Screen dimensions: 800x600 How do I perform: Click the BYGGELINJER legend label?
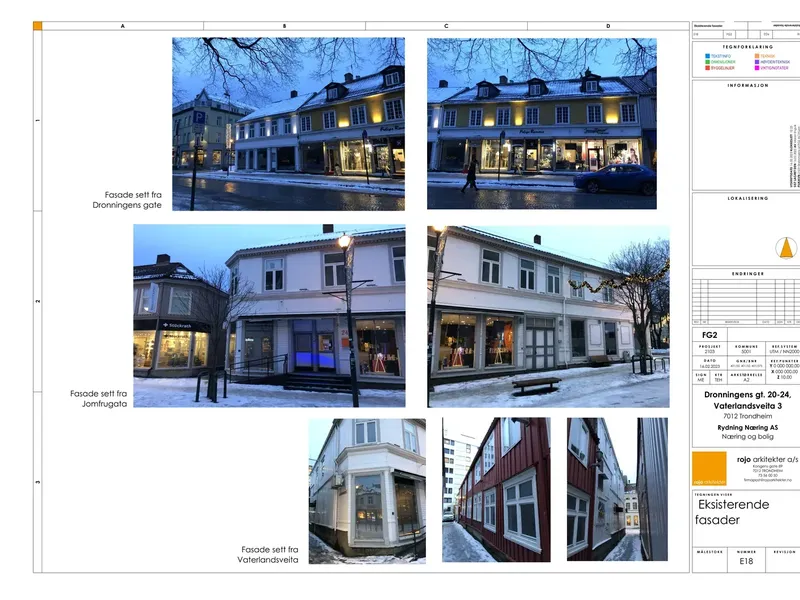pyautogui.click(x=723, y=68)
